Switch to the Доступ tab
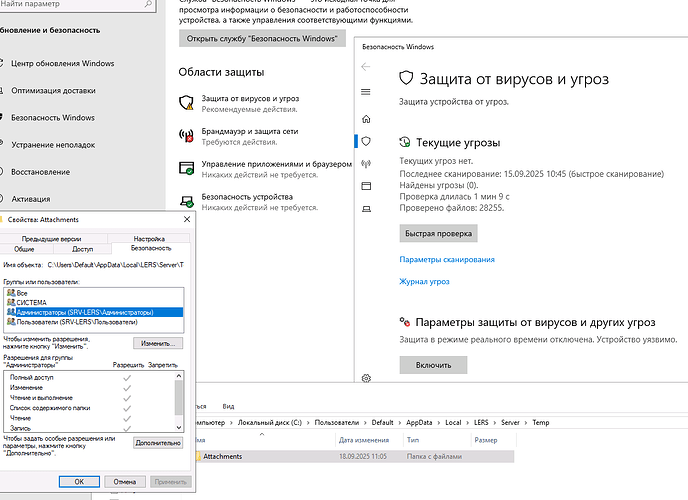 tap(84, 249)
